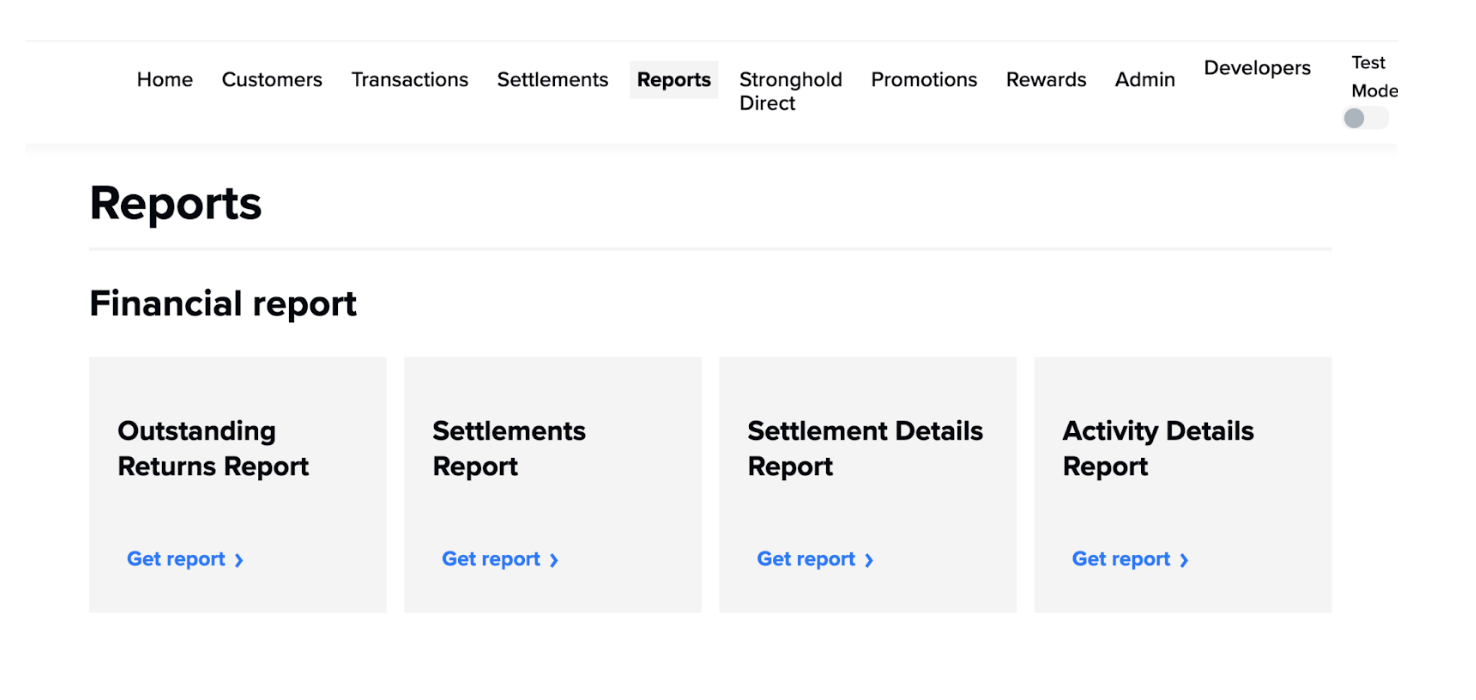
Task: Get the Settlements Report
Action: click(490, 559)
